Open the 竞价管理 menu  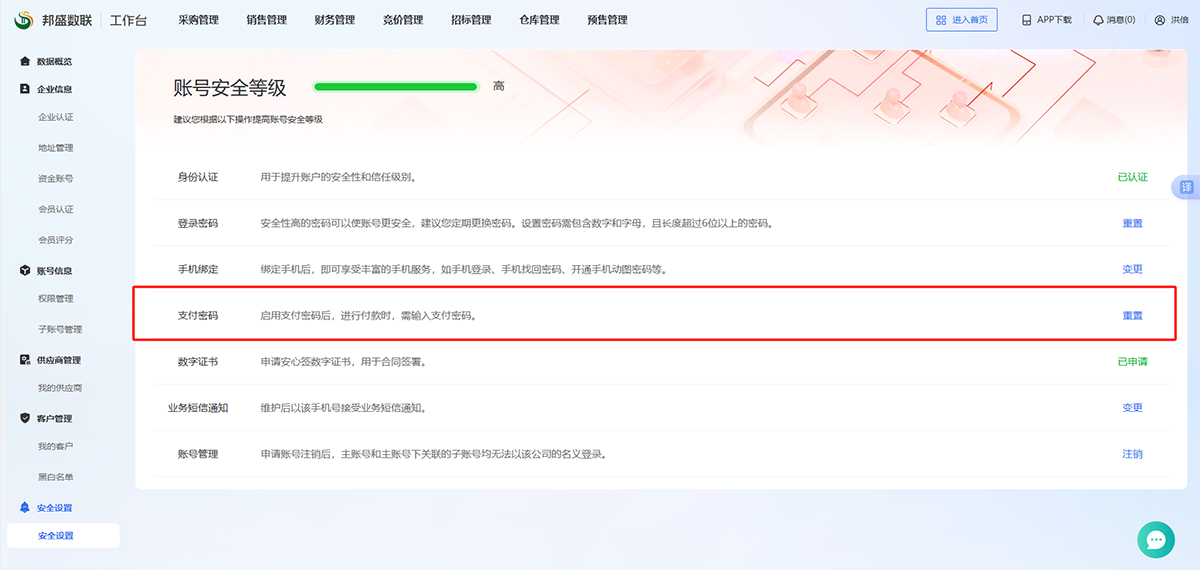[403, 20]
